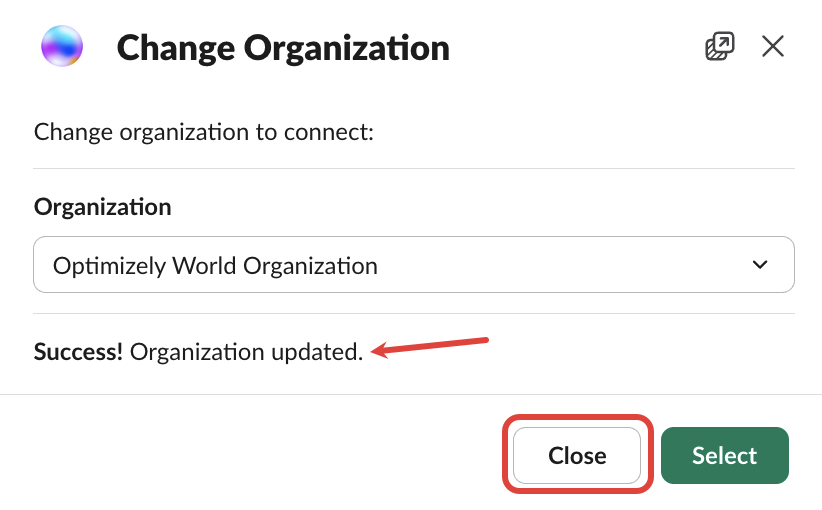Image resolution: width=822 pixels, height=510 pixels.
Task: Click blank footer area left of Close button
Action: click(x=250, y=456)
